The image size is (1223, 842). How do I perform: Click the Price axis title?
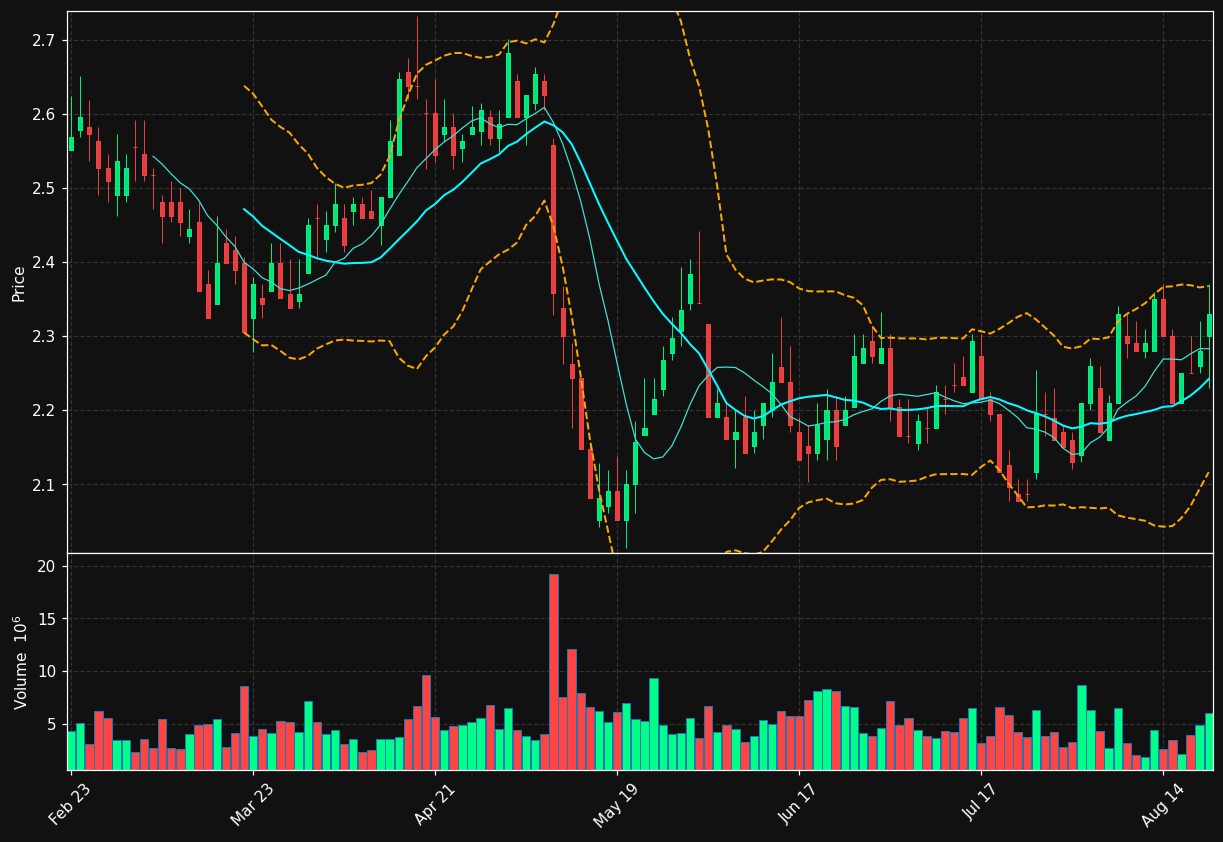[19, 283]
